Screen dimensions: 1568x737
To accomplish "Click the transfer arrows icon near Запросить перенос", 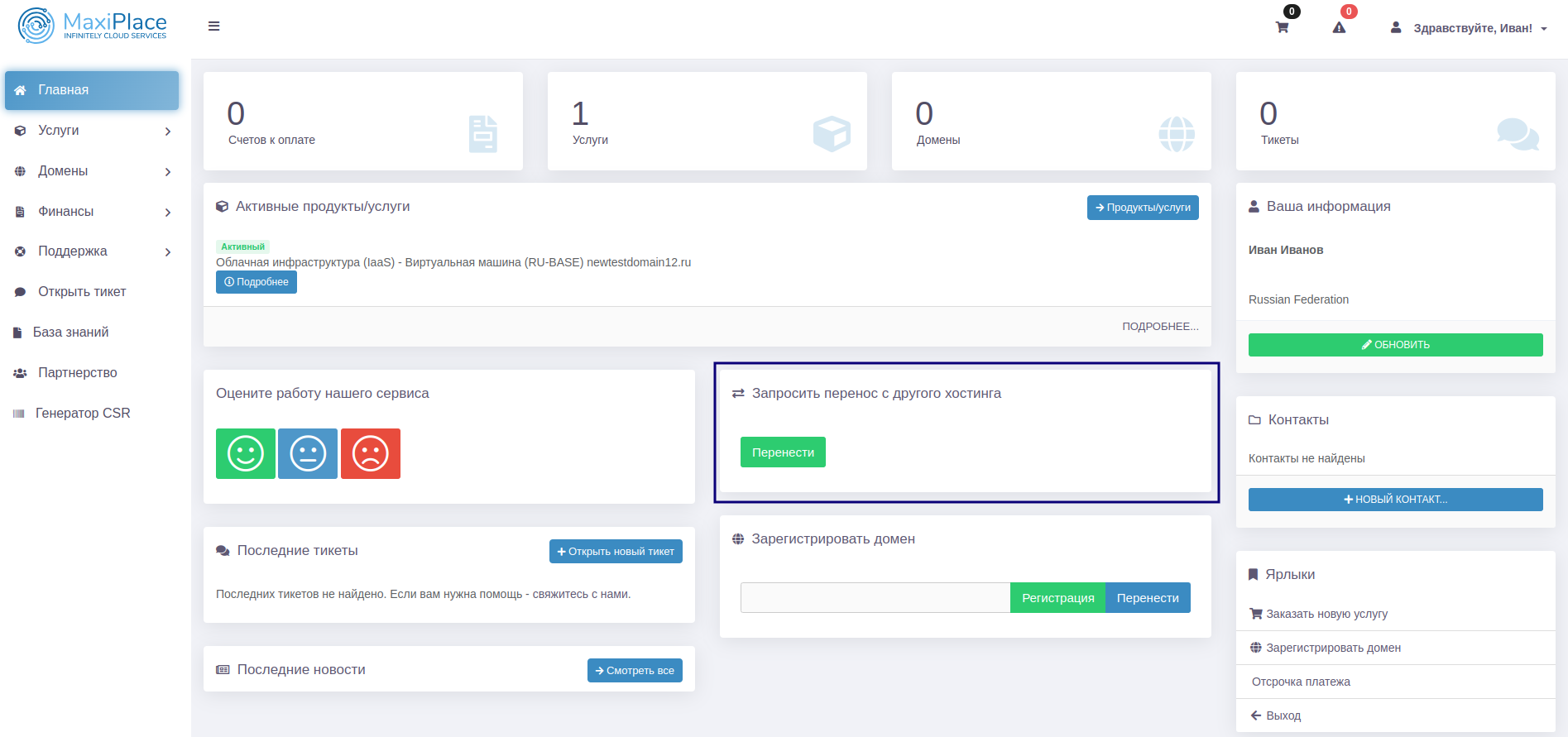I will coord(738,394).
